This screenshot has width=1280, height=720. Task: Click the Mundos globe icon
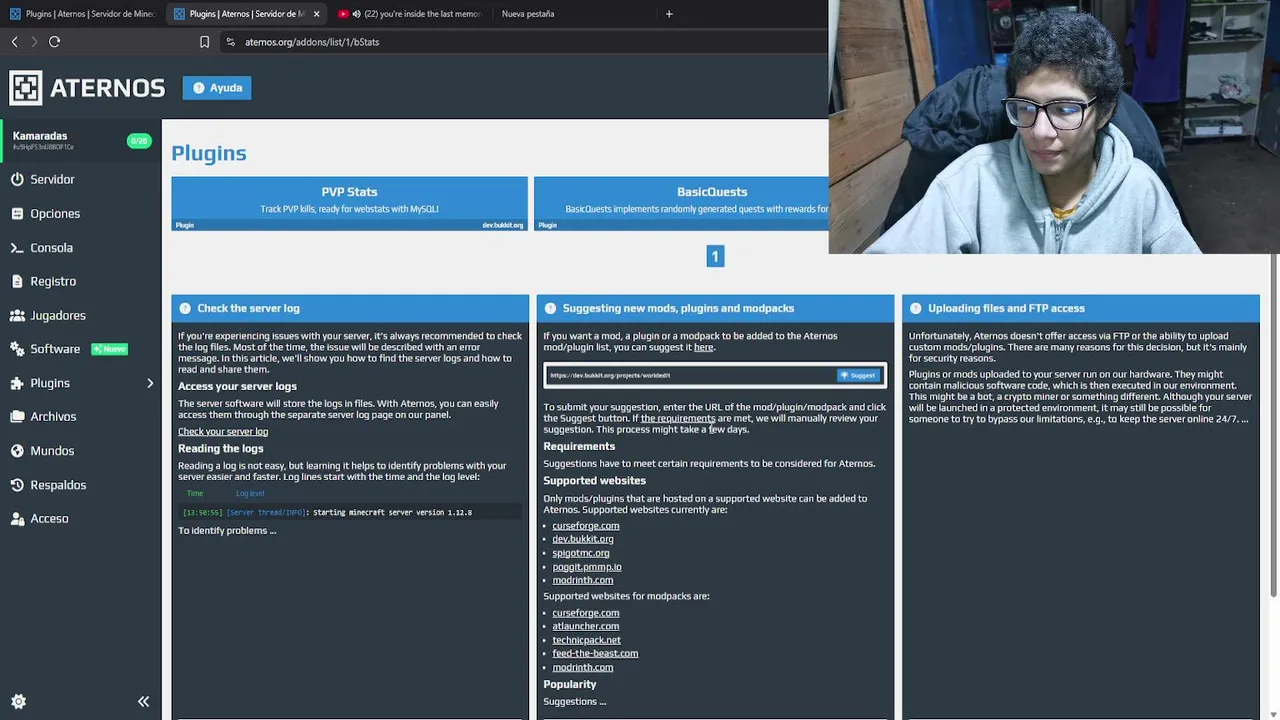[x=17, y=450]
